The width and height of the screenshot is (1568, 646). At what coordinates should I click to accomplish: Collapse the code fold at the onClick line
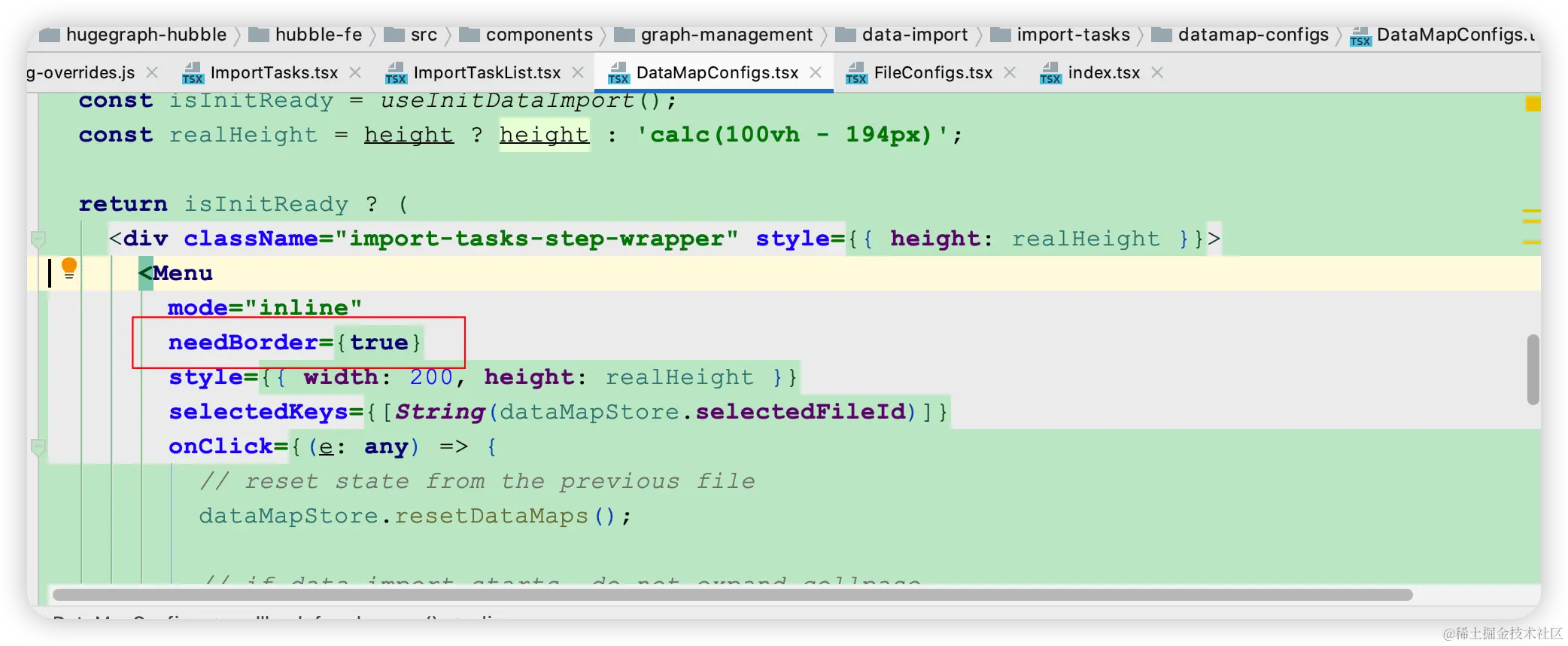[x=38, y=447]
